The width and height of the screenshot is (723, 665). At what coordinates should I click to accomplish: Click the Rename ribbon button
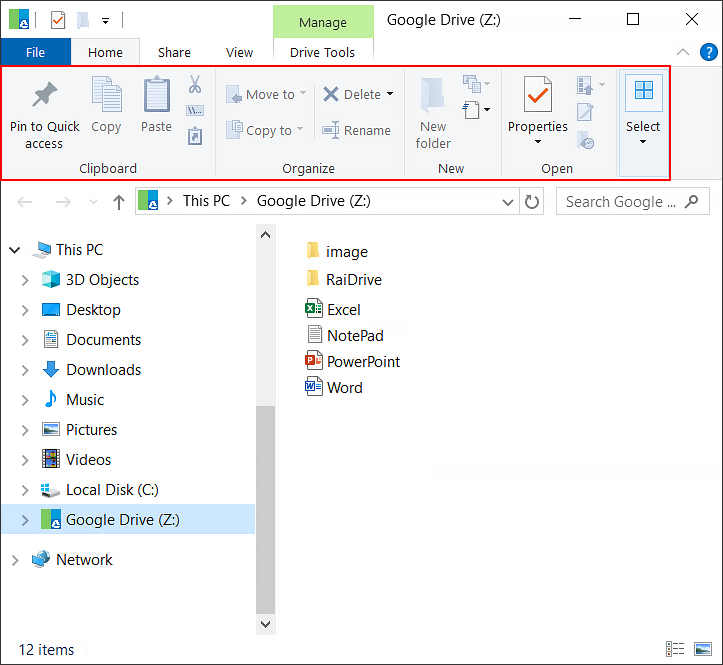pos(356,131)
